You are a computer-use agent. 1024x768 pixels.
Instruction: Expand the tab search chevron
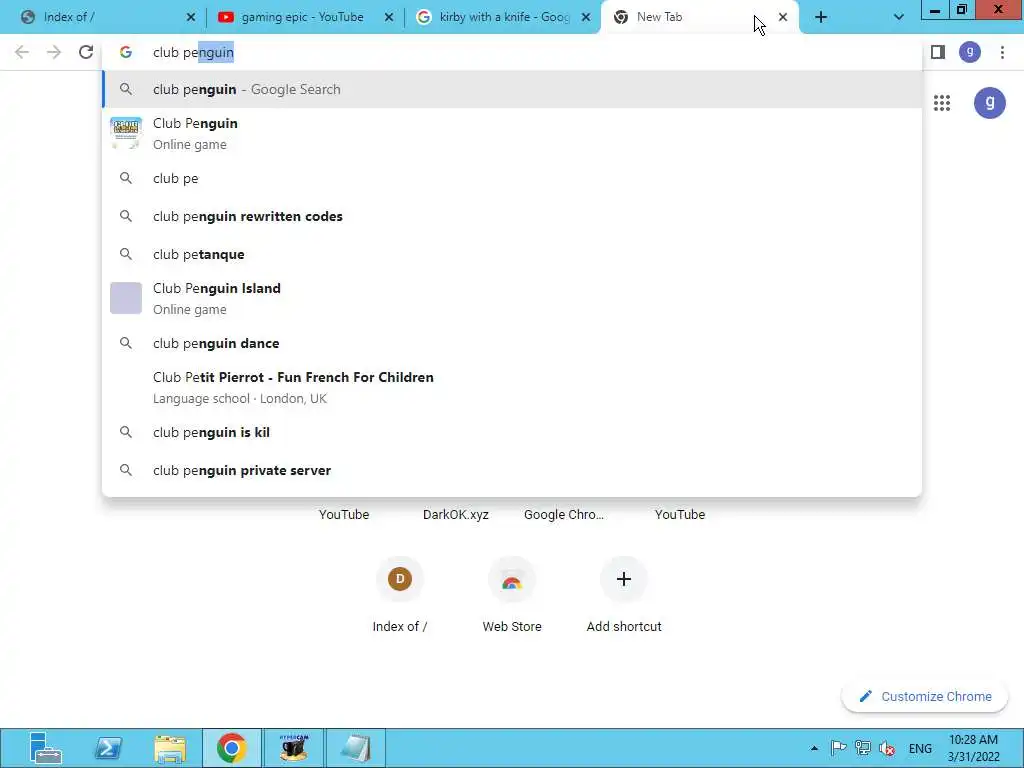point(899,18)
